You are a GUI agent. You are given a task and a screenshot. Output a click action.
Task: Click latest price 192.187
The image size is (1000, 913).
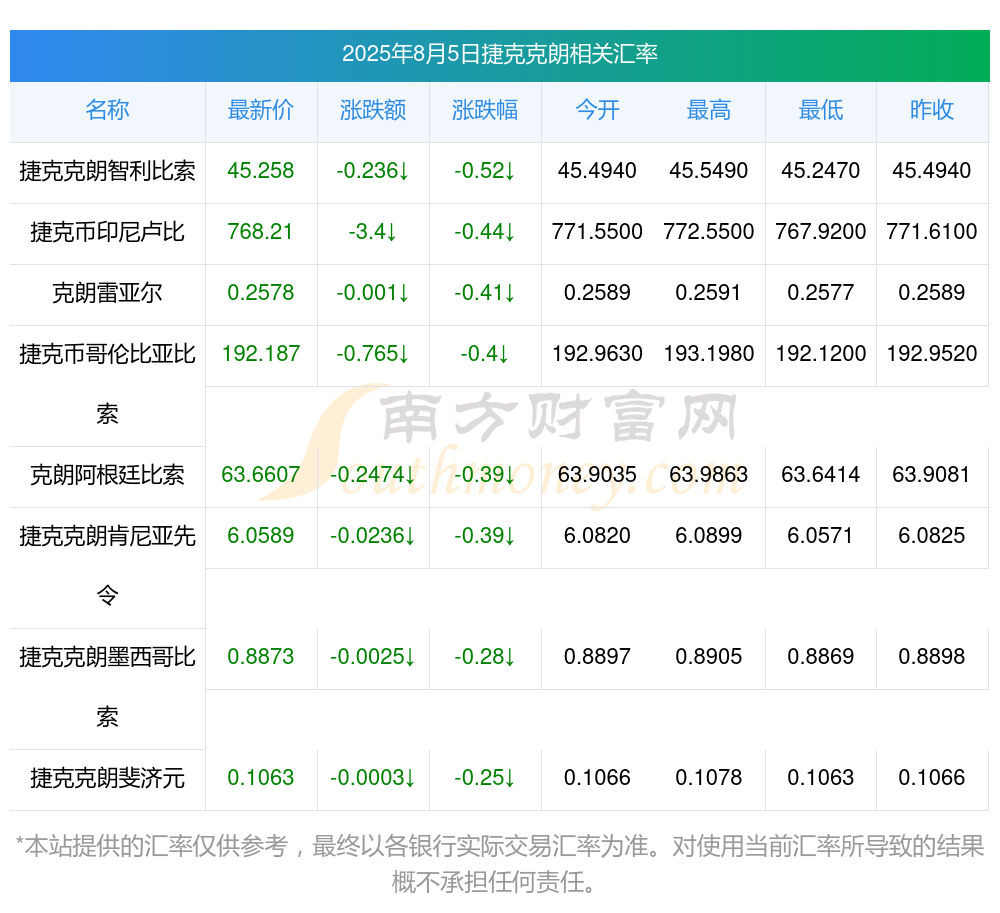click(261, 353)
